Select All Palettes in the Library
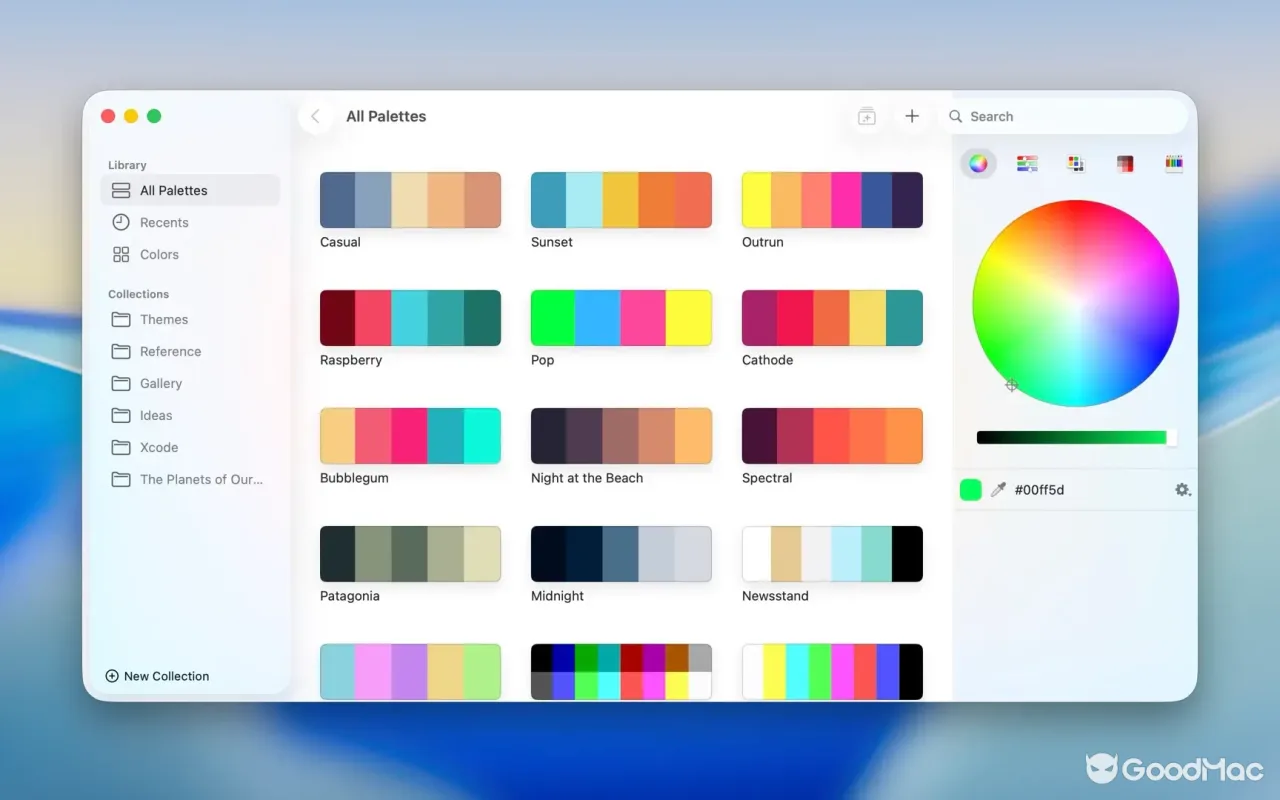The height and width of the screenshot is (800, 1280). [190, 190]
